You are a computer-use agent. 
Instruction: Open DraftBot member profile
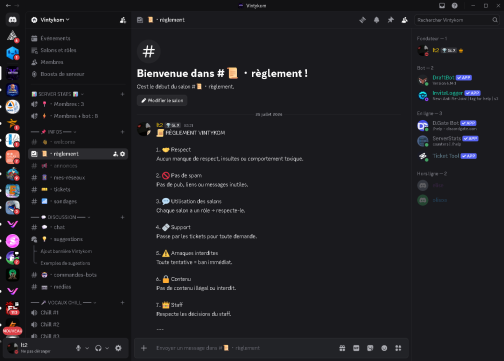[x=458, y=80]
